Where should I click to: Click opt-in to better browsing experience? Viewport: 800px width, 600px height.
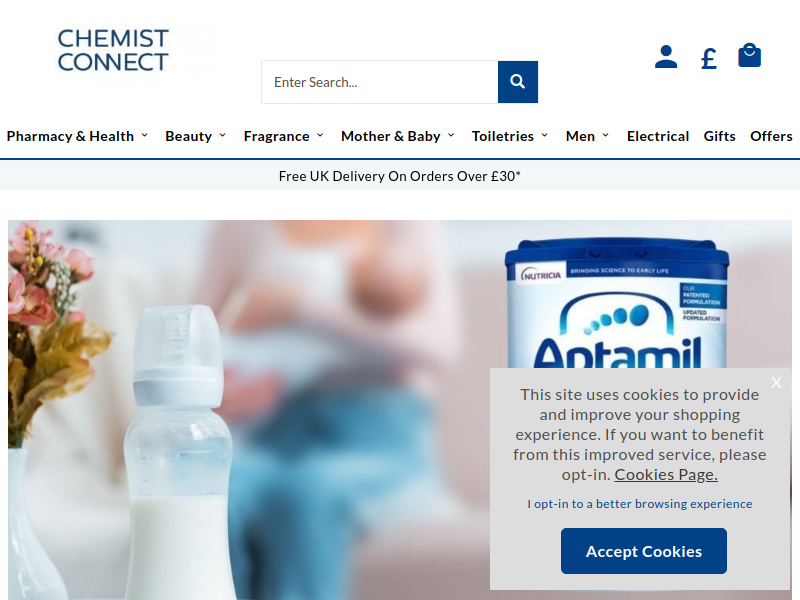640,504
